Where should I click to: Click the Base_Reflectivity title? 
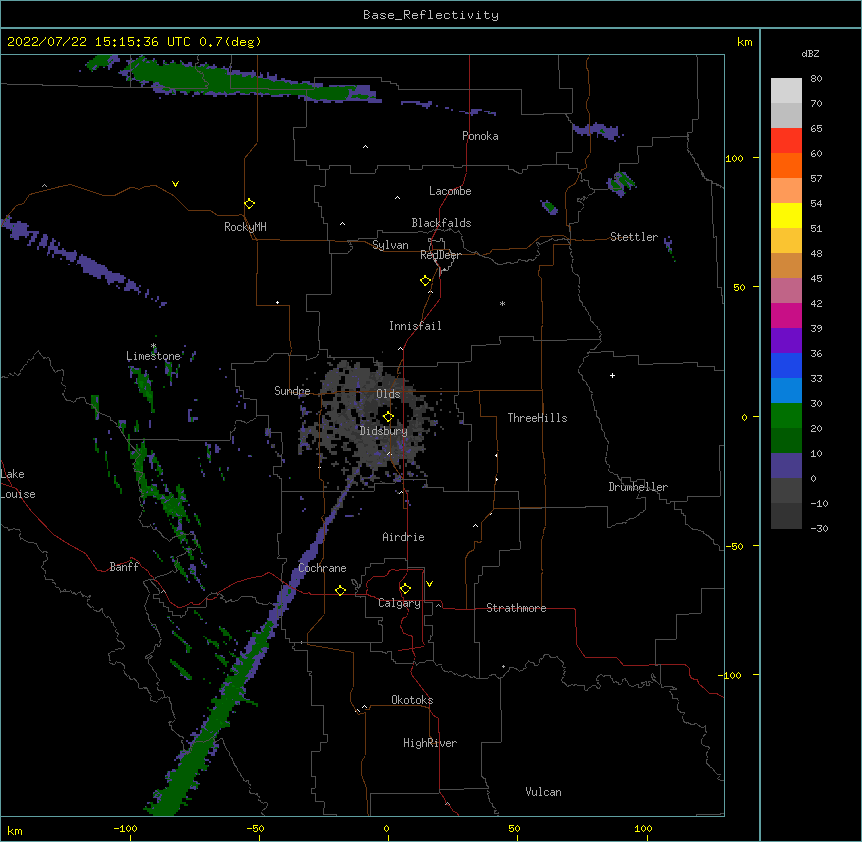click(x=431, y=15)
